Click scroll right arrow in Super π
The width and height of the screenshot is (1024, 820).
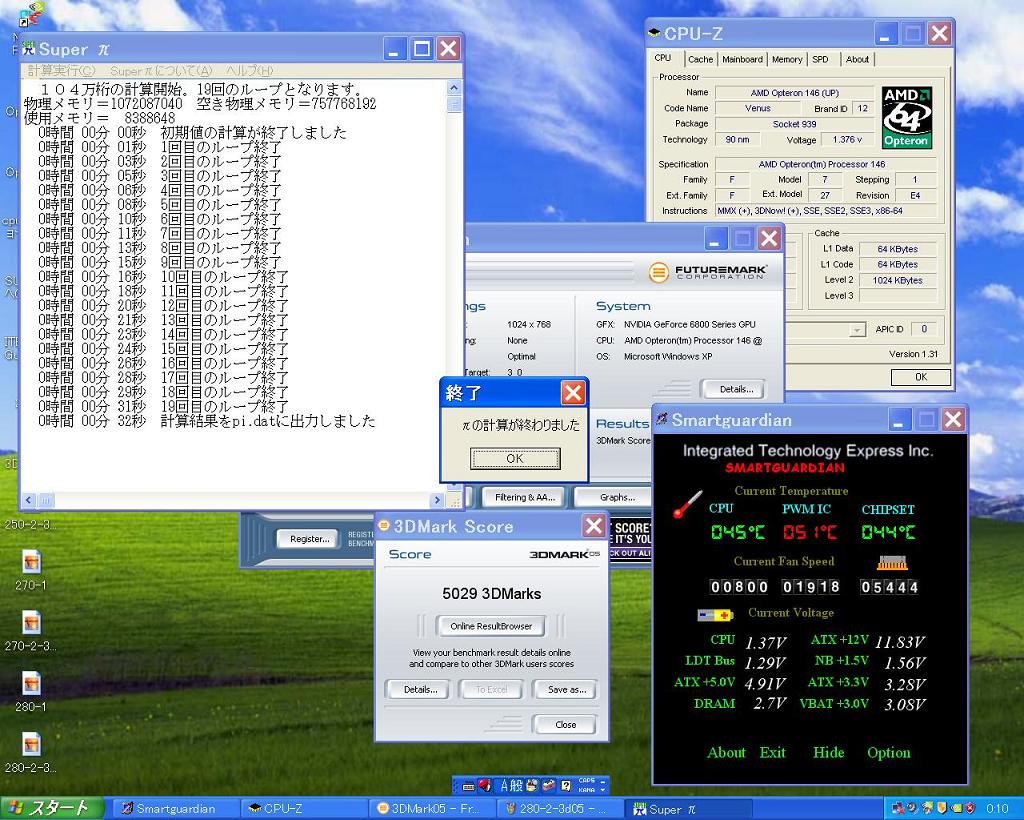438,501
